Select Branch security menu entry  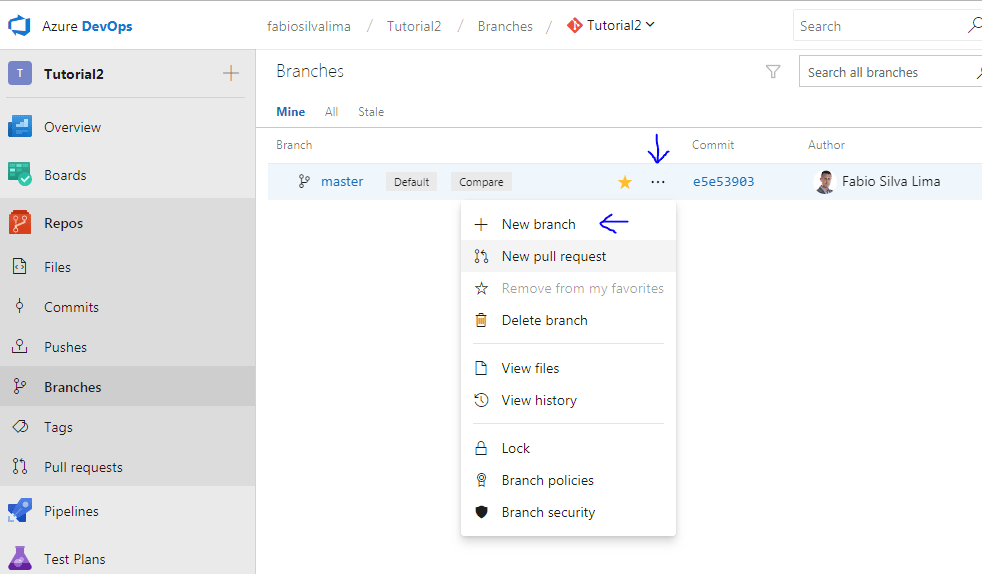pos(568,512)
